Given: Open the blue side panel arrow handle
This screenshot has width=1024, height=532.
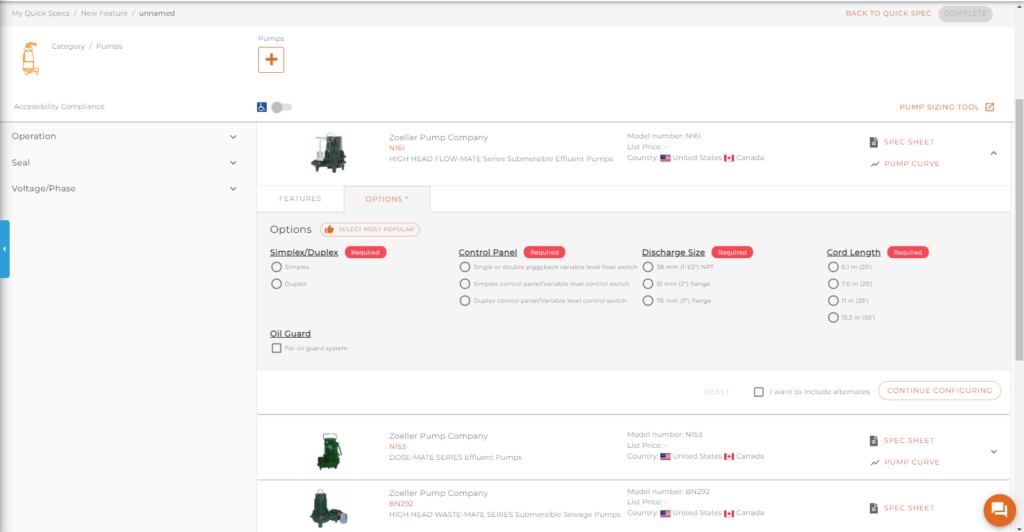Looking at the screenshot, I should (x=5, y=249).
